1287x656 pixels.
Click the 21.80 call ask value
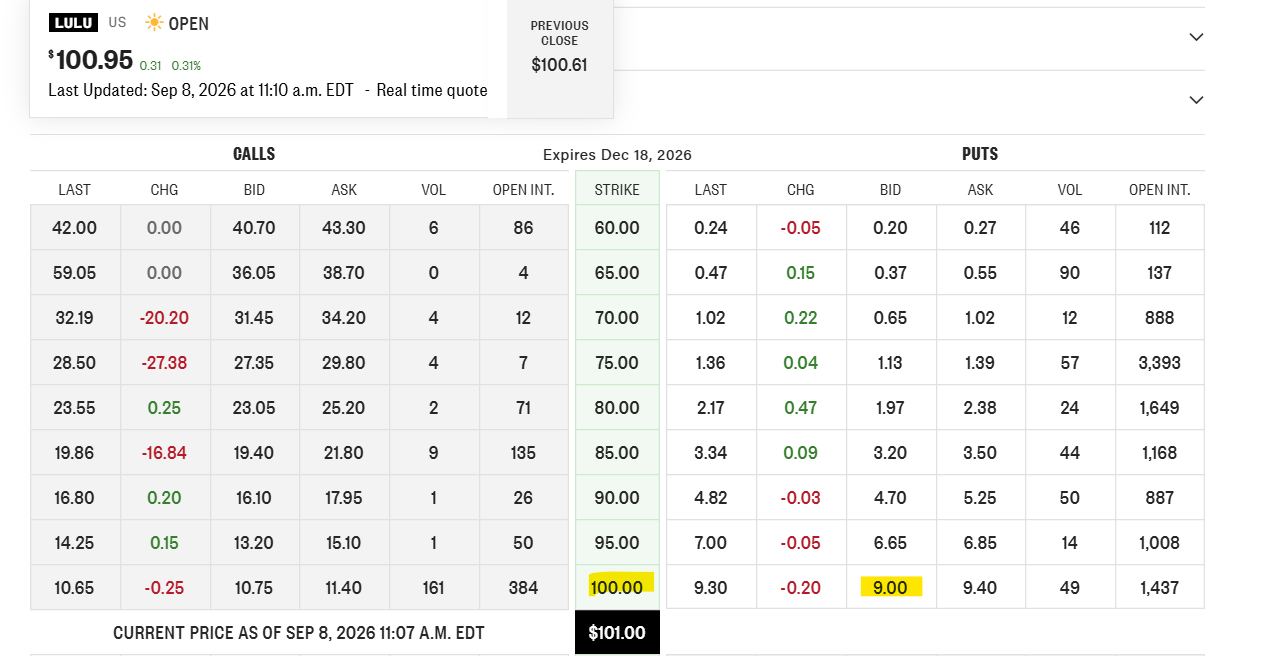(343, 453)
